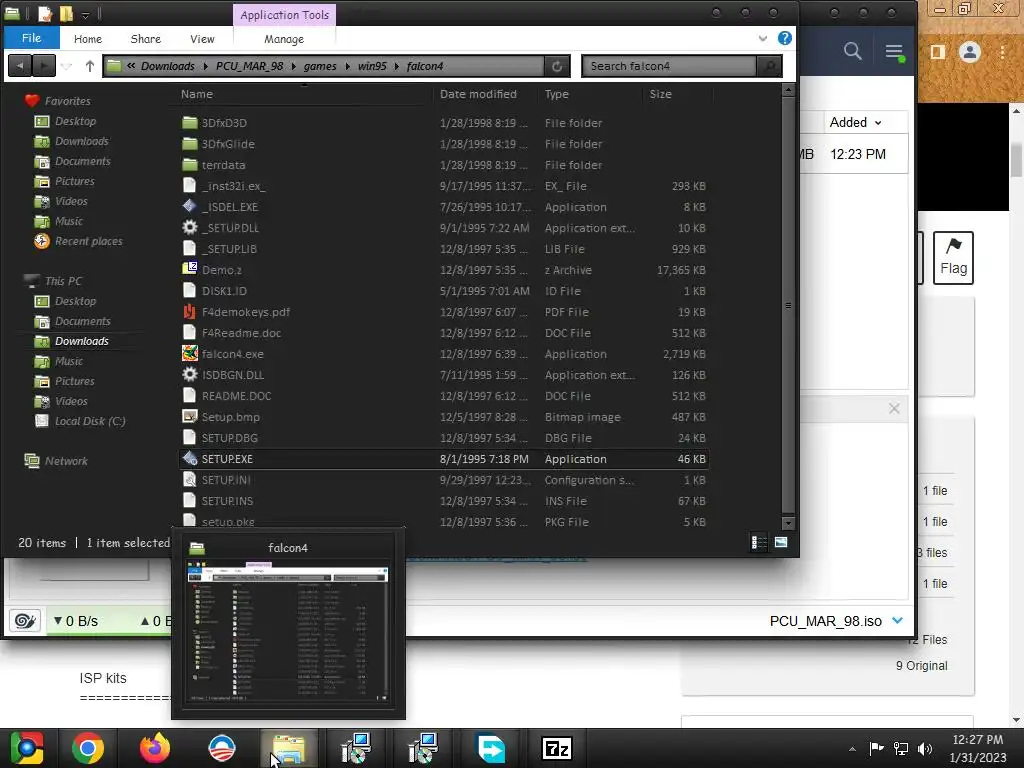1024x768 pixels.
Task: Switch to the Home ribbon tab
Action: 88,39
